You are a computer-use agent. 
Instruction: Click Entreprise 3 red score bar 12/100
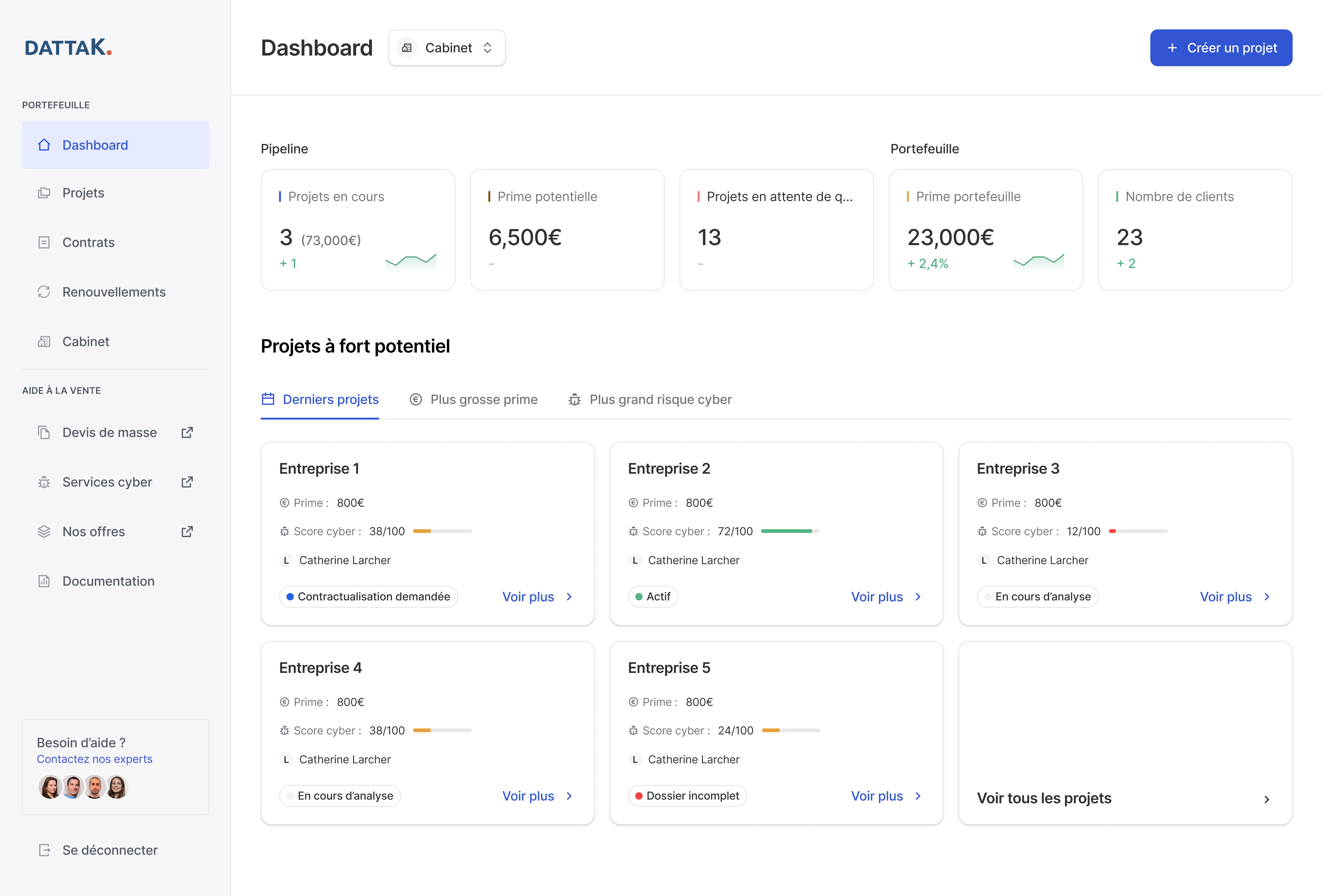click(x=1138, y=531)
